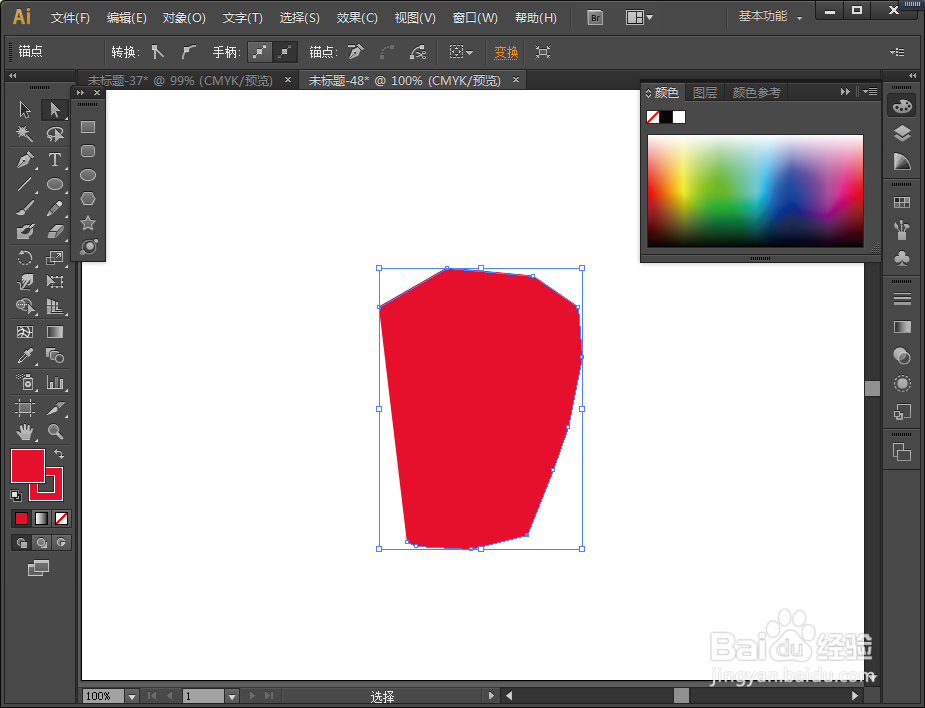Click the red Fill swatch in toolbox

tap(28, 466)
